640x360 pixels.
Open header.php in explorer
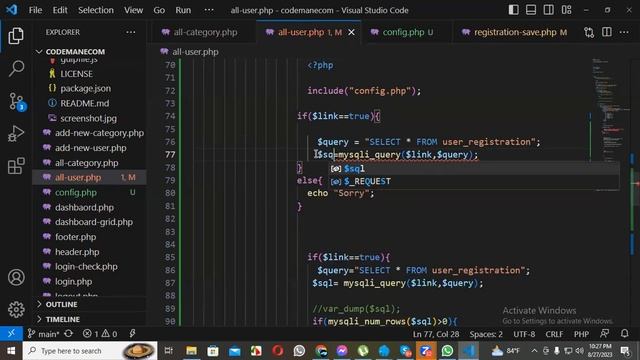[x=89, y=252]
